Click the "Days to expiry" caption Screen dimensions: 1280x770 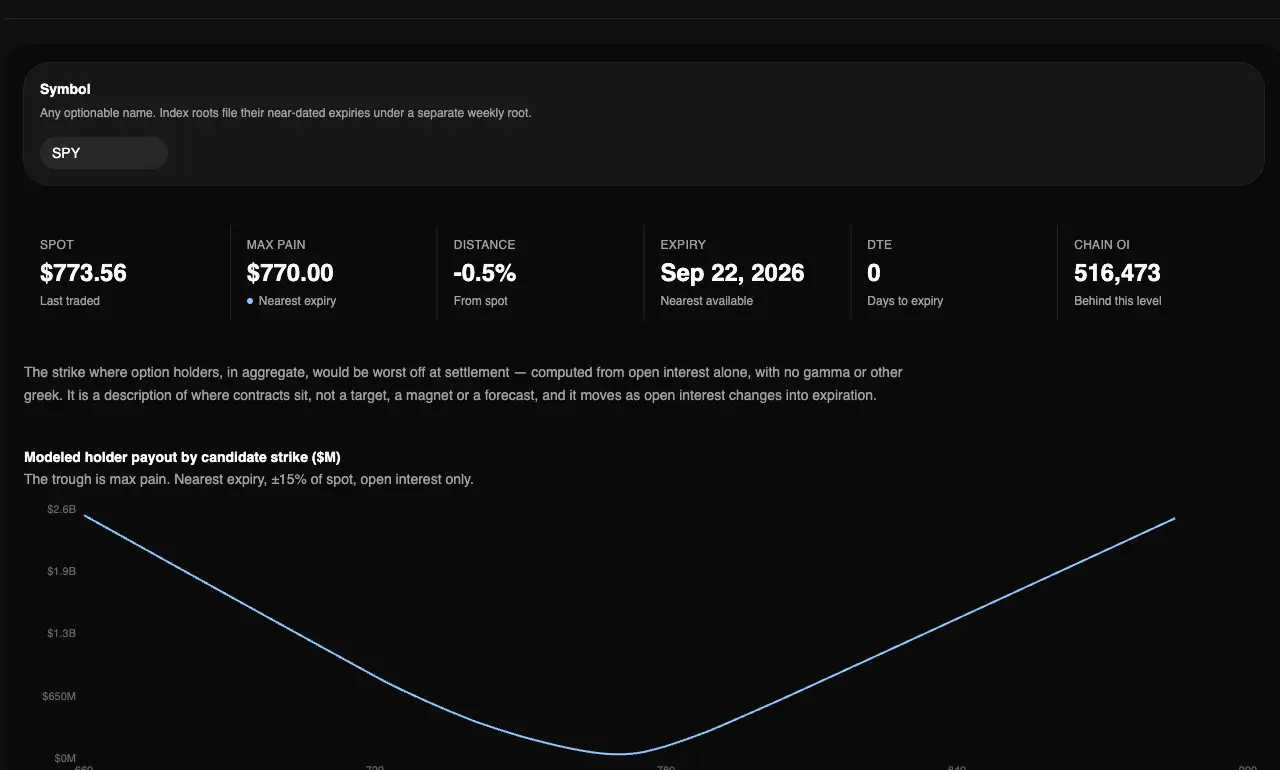(905, 301)
